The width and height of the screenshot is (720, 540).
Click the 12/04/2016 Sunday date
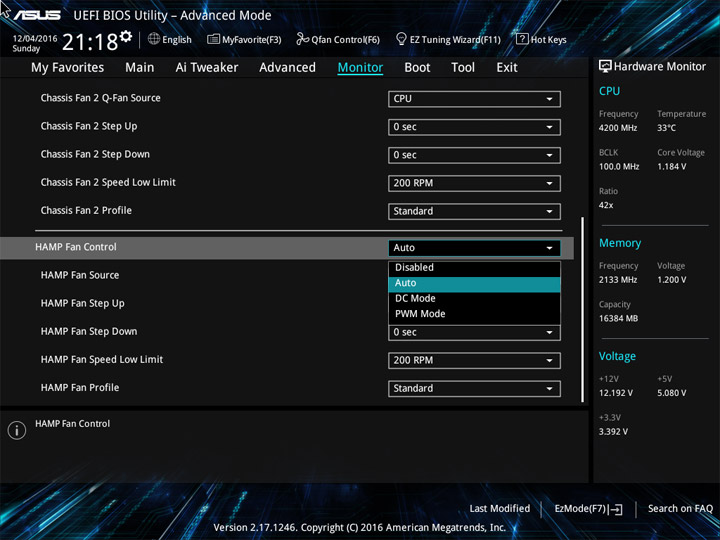[x=34, y=43]
